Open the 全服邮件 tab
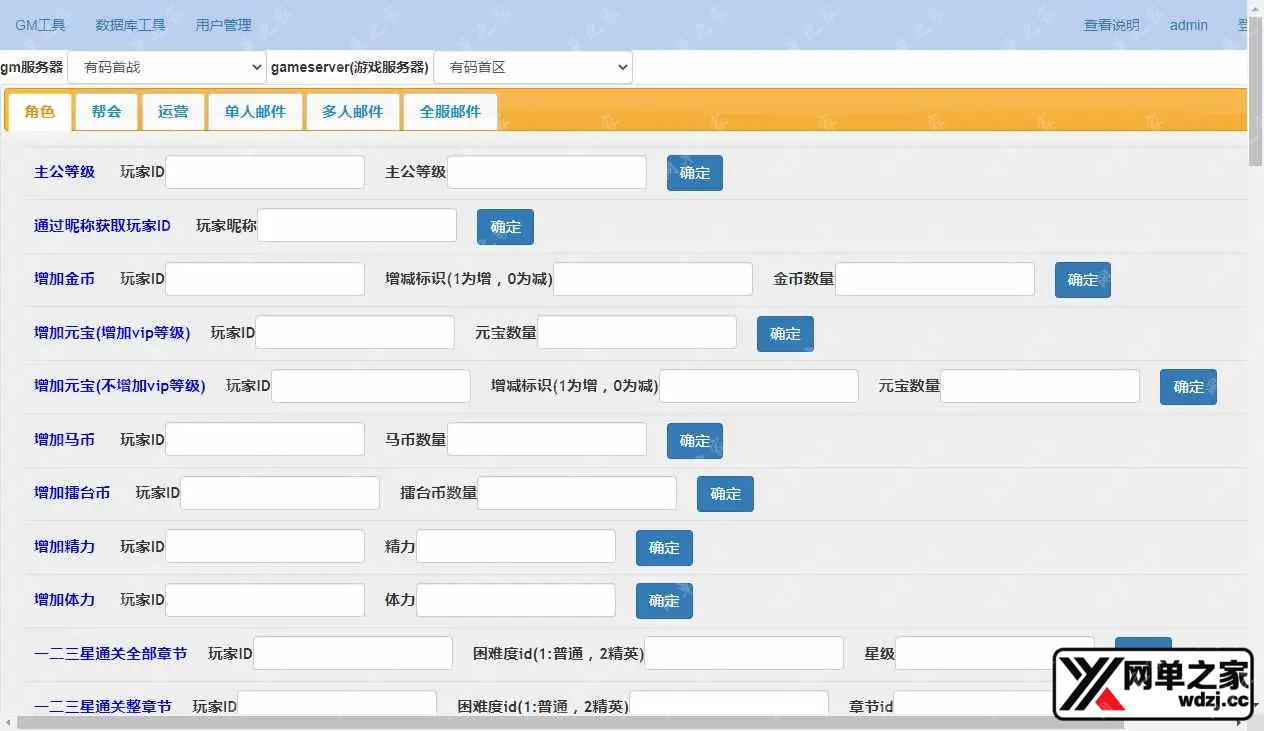 [450, 112]
